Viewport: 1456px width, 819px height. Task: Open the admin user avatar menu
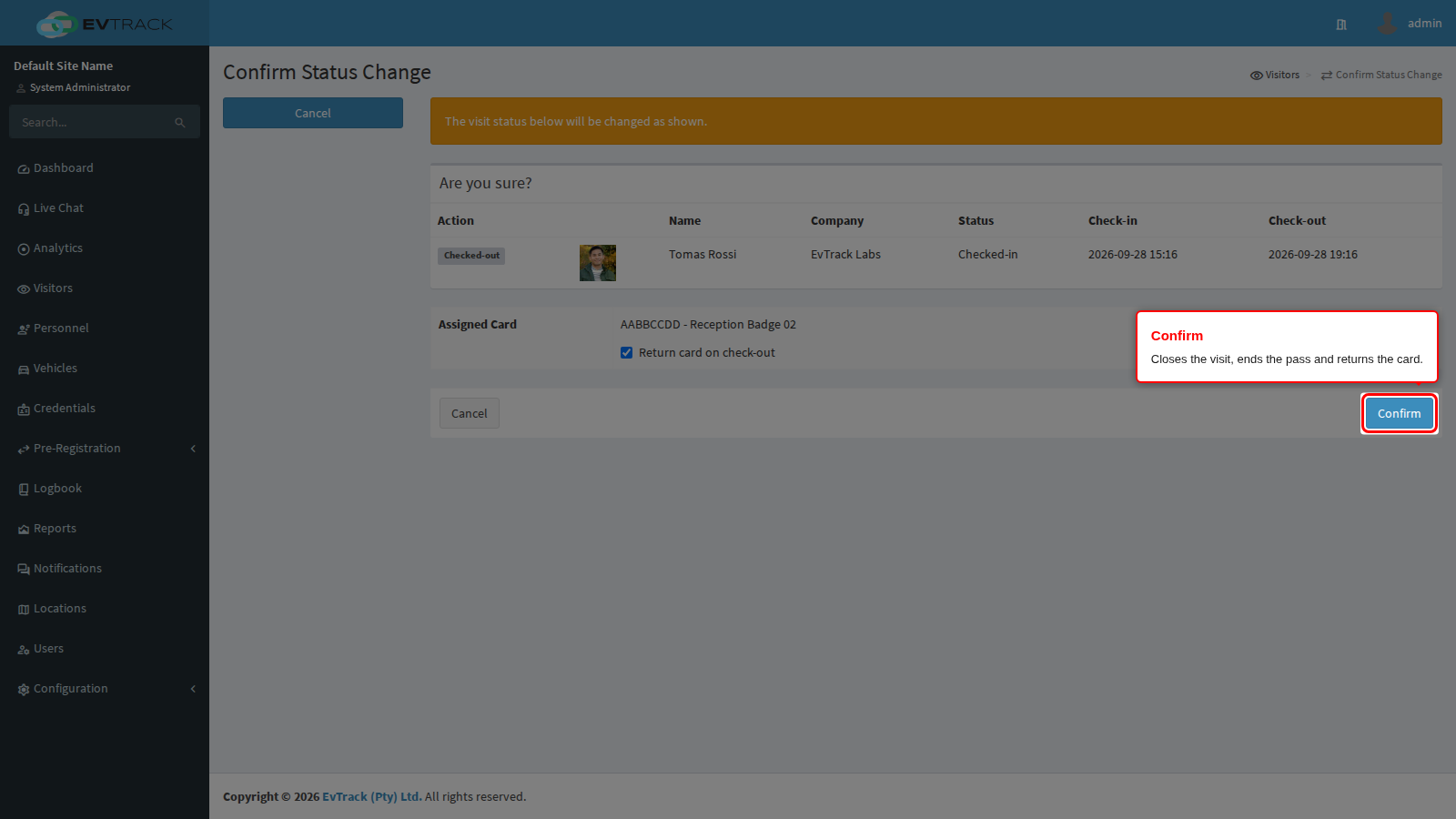coord(1387,23)
